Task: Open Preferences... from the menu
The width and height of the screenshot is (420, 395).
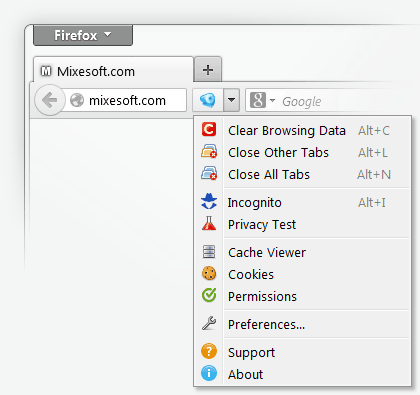Action: click(x=302, y=324)
